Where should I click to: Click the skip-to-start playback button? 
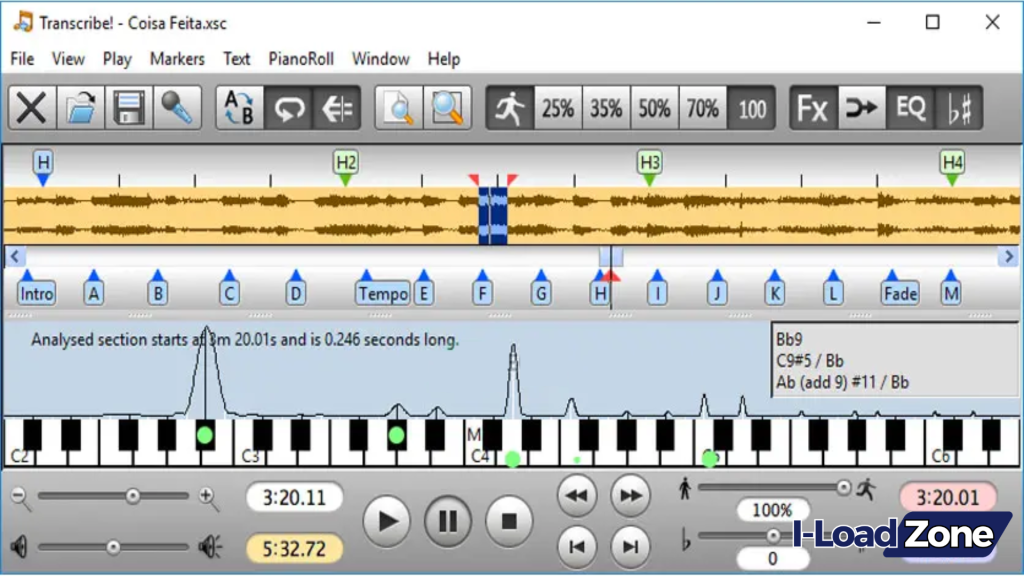point(577,546)
